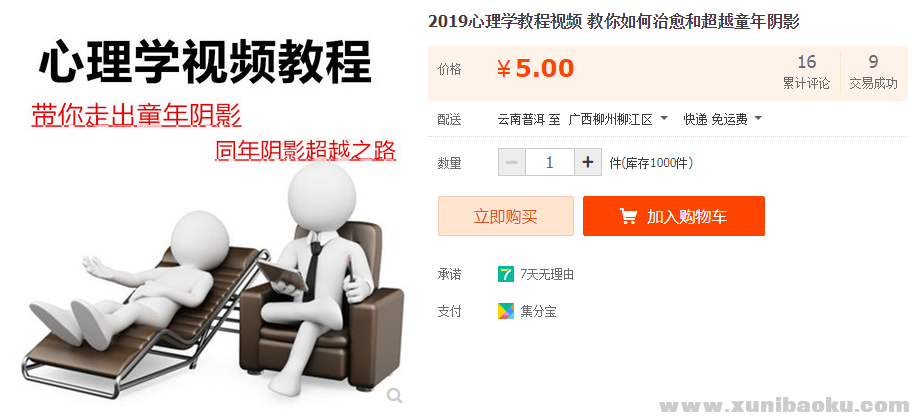Click the 库存1000件 stock text

[x=657, y=163]
